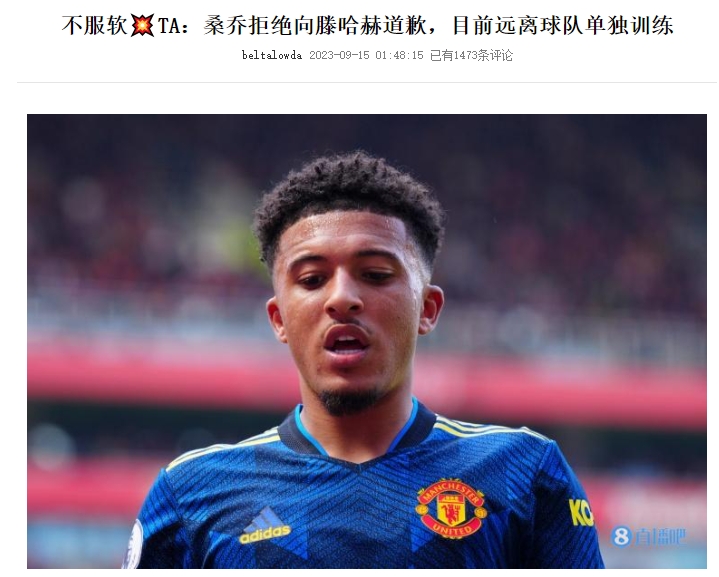719x577 pixels.
Task: Click the horizontal divider under the byline
Action: click(366, 83)
